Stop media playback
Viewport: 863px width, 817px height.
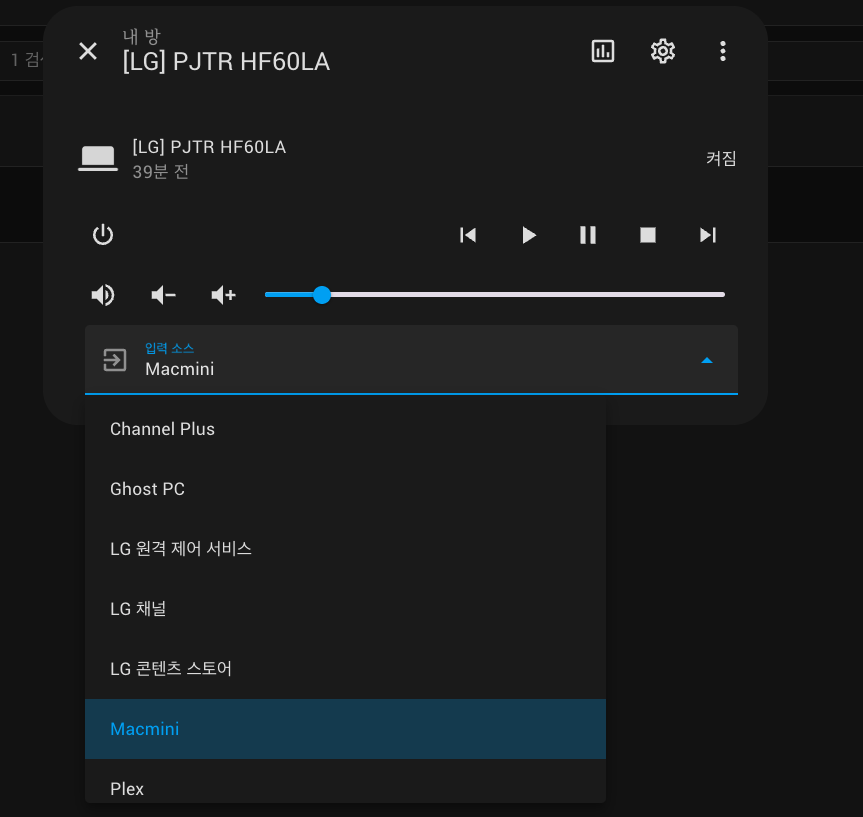pyautogui.click(x=648, y=235)
